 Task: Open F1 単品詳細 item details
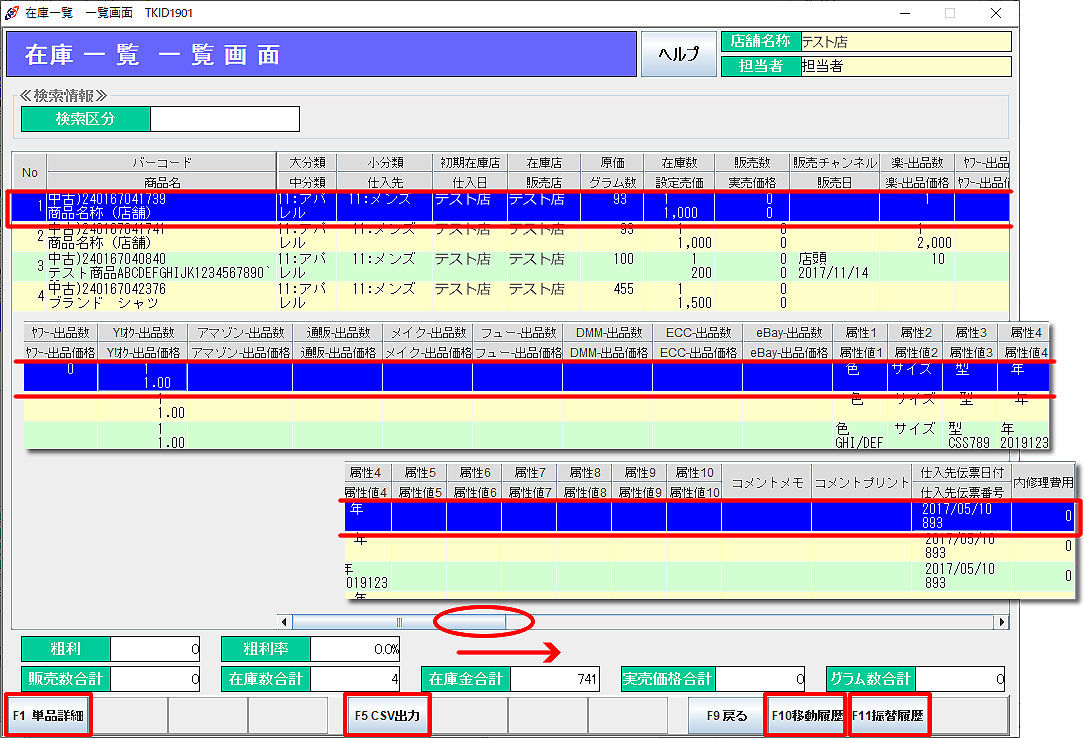click(x=48, y=716)
